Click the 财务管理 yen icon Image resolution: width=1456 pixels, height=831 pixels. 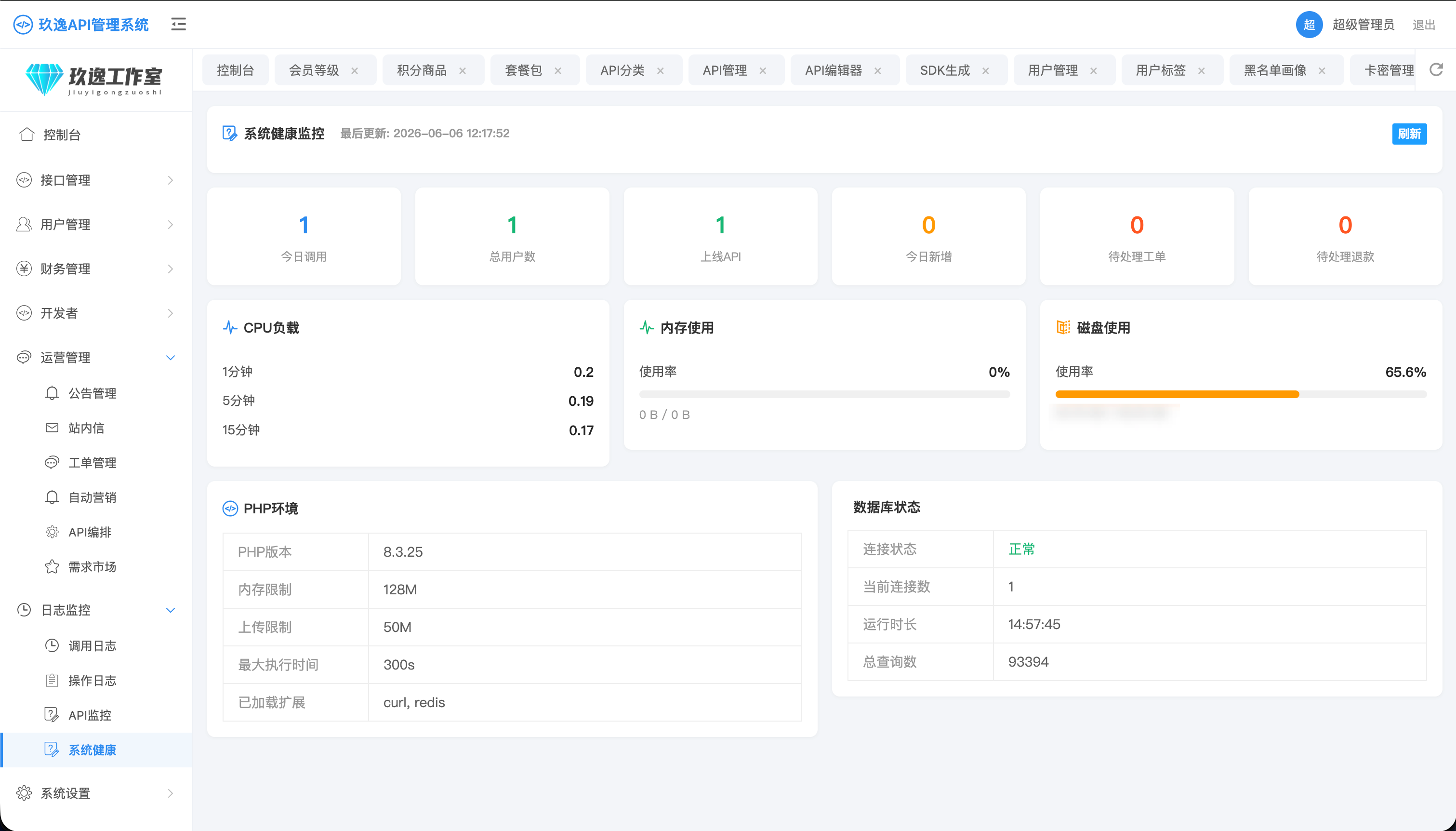click(24, 268)
